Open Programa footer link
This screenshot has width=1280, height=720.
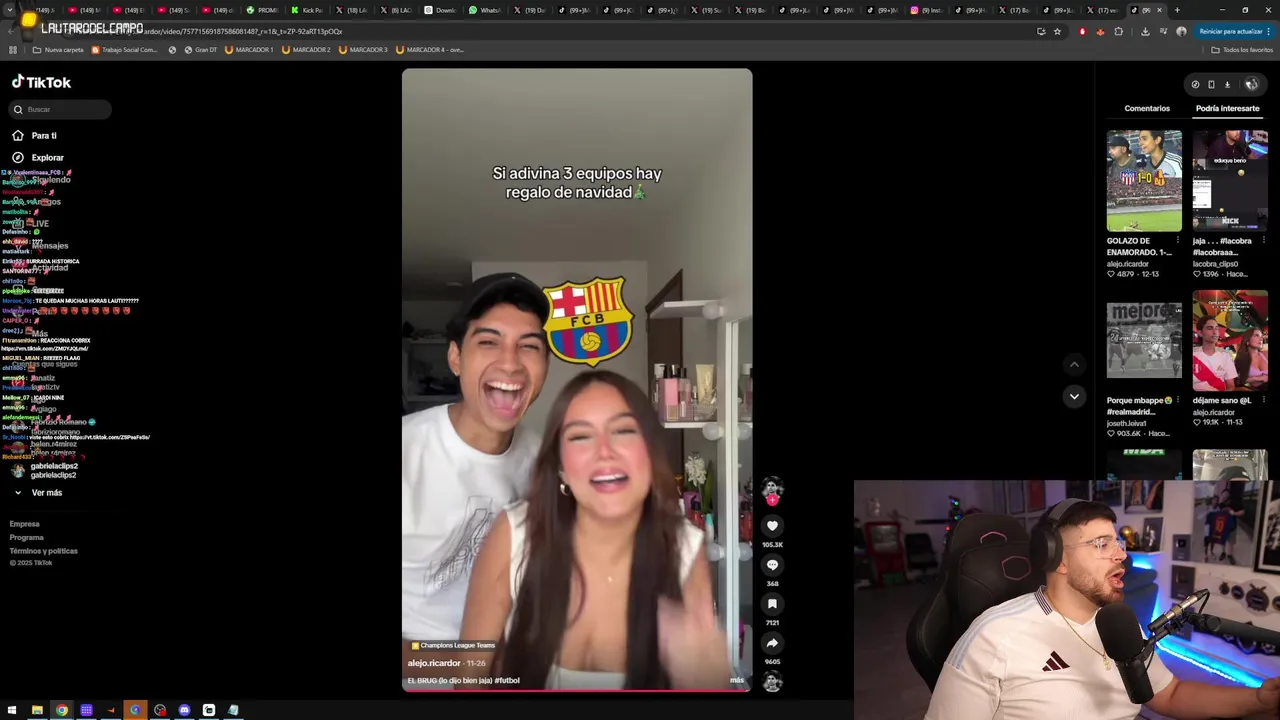click(27, 537)
